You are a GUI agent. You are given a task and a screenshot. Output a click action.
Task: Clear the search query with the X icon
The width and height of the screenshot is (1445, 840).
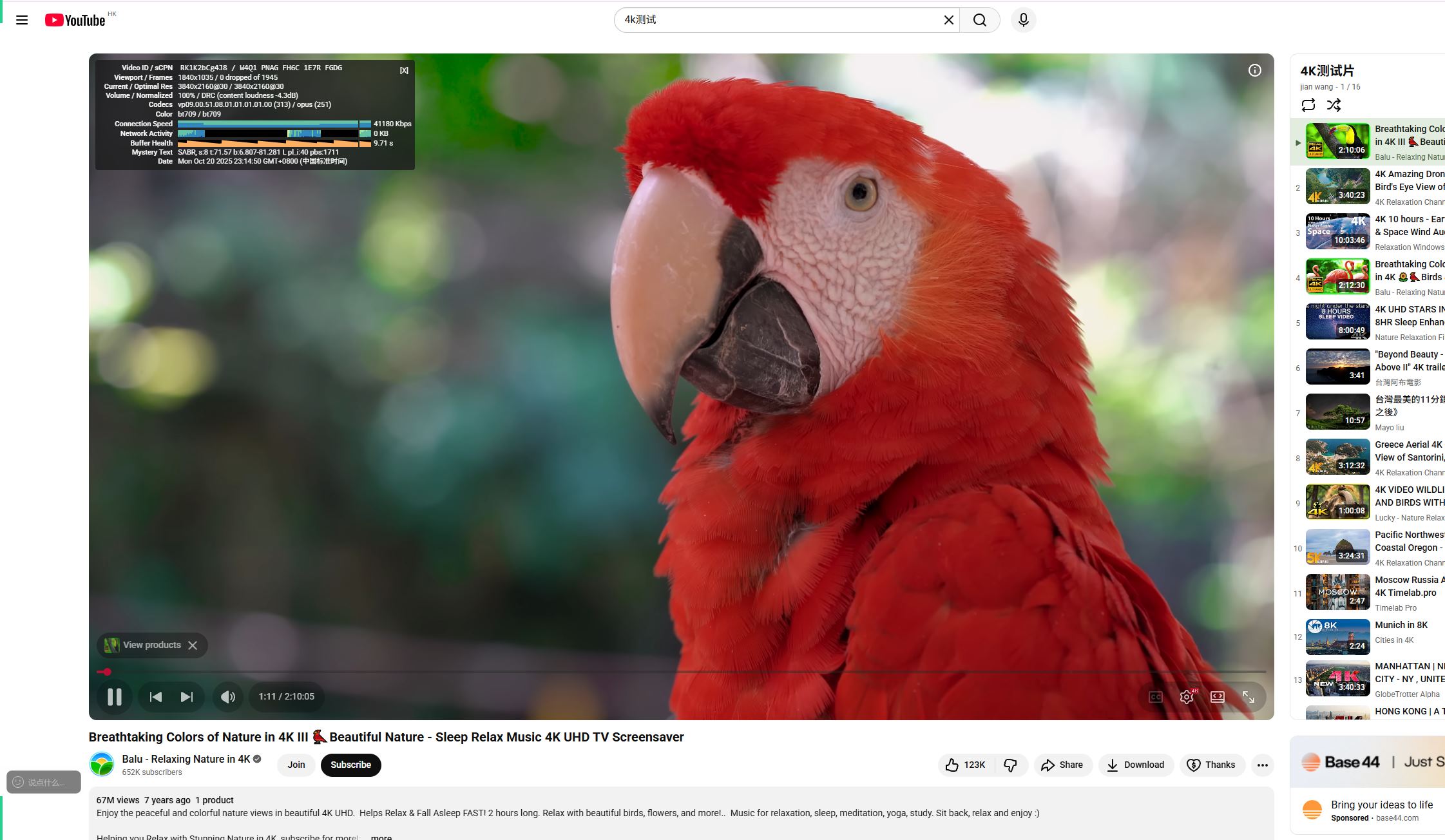(x=948, y=20)
